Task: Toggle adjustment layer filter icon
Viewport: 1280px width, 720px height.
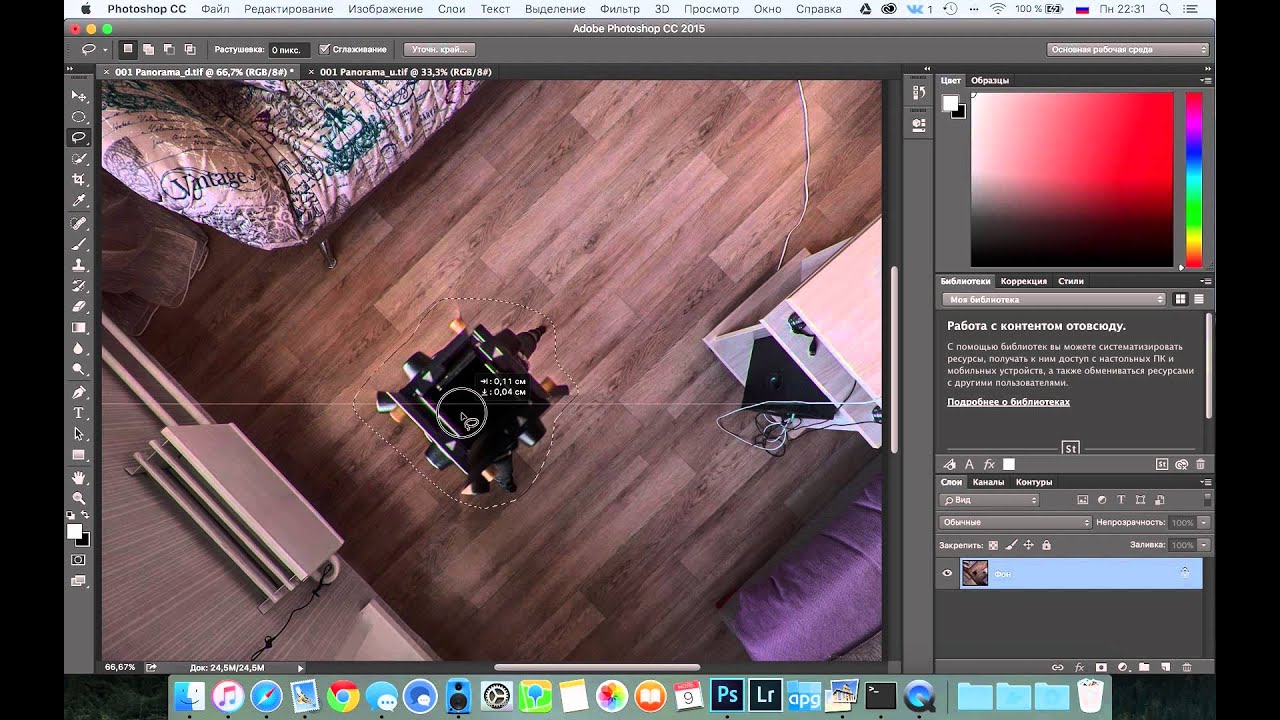Action: (1101, 500)
